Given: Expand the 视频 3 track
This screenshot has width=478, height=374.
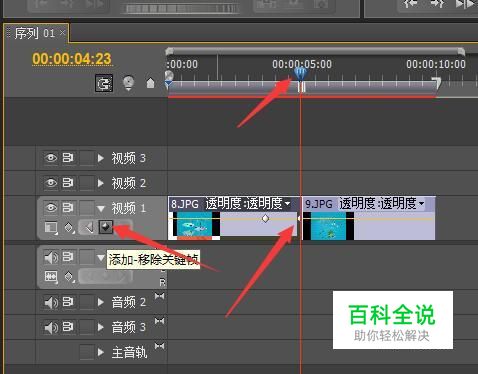Looking at the screenshot, I should click(101, 158).
